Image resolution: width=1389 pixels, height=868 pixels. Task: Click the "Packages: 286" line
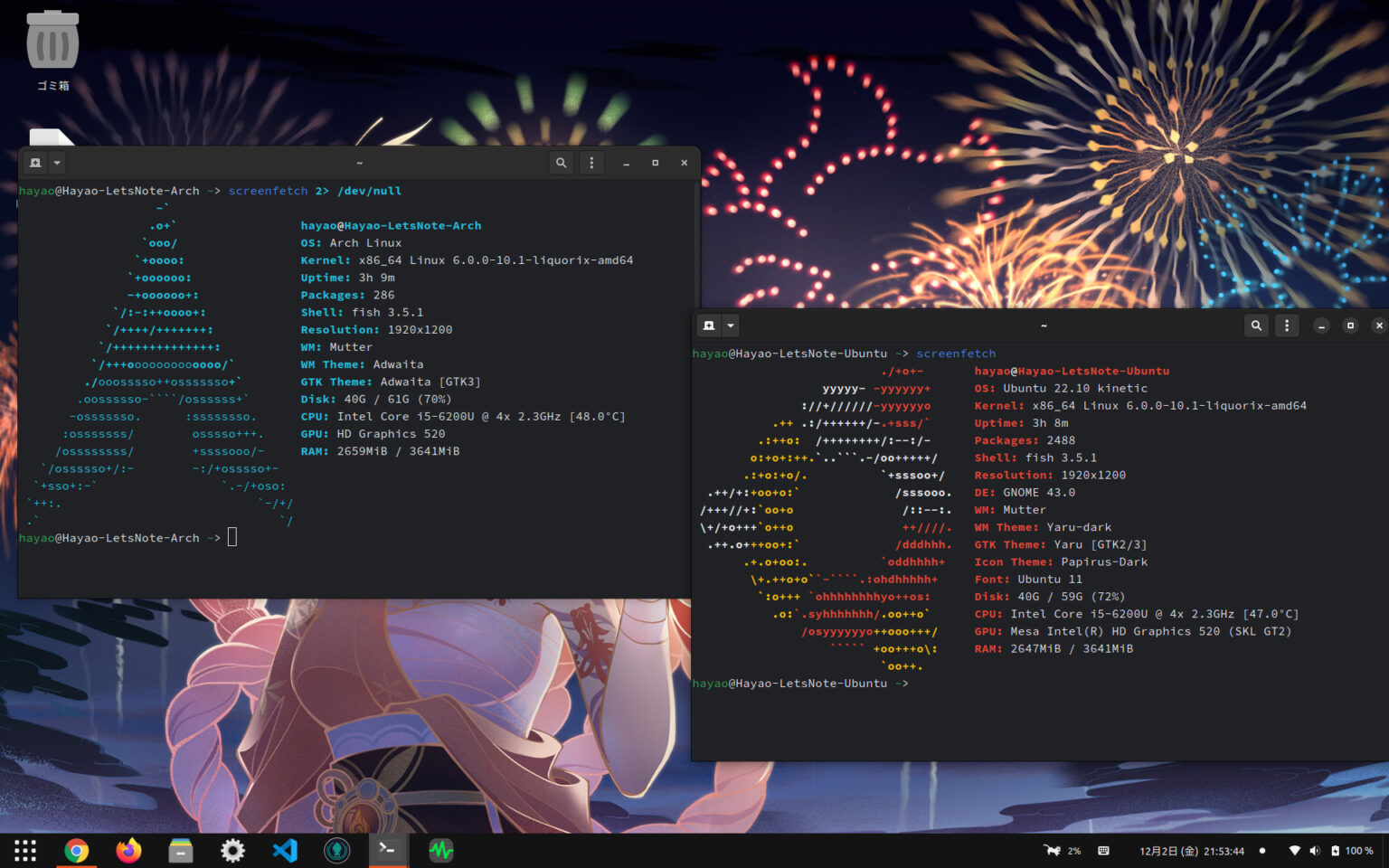(x=347, y=296)
